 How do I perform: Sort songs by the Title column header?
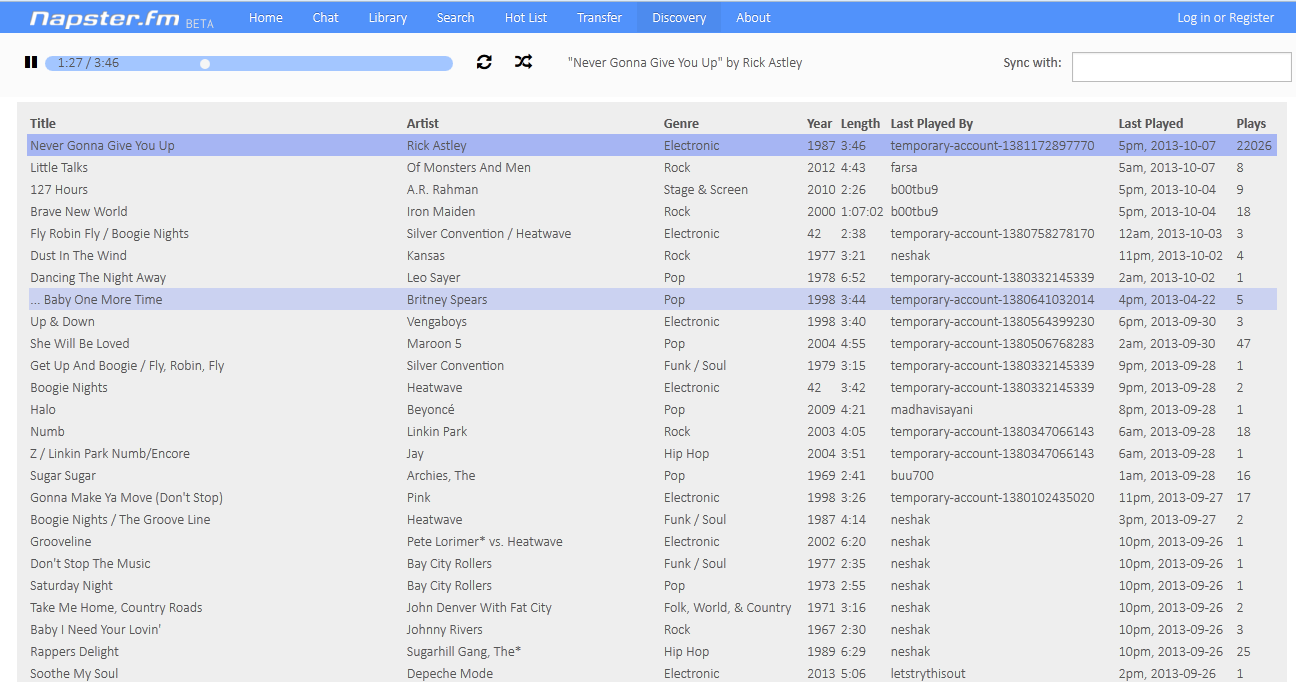(43, 124)
